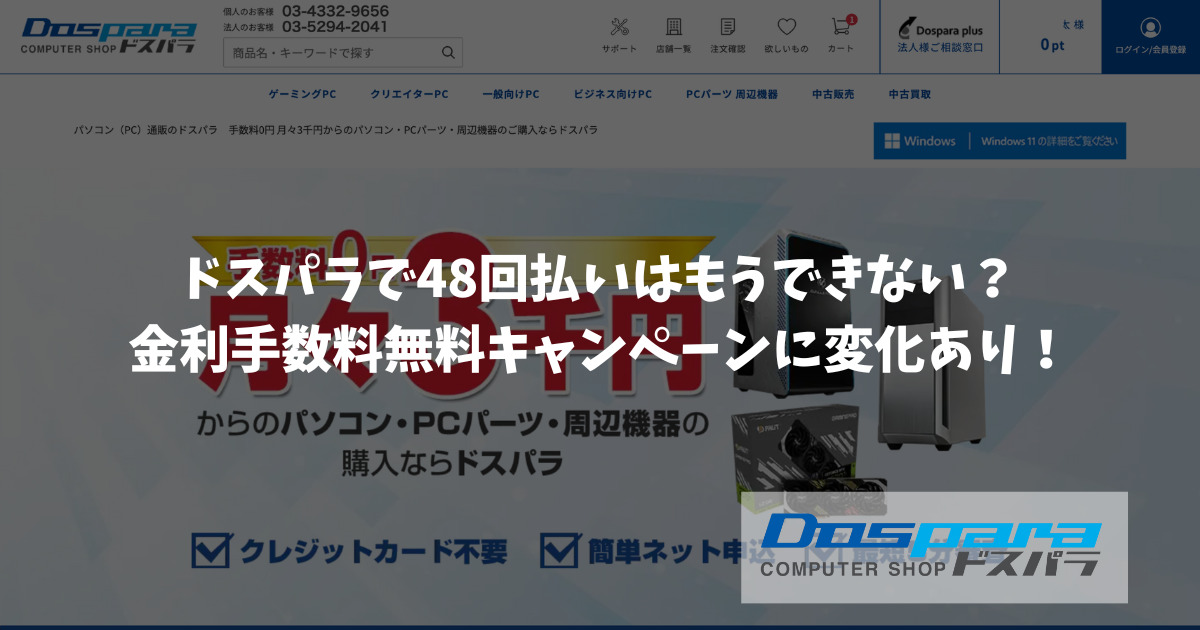Viewport: 1200px width, 630px height.
Task: Open the 中古販売 menu
Action: click(833, 94)
